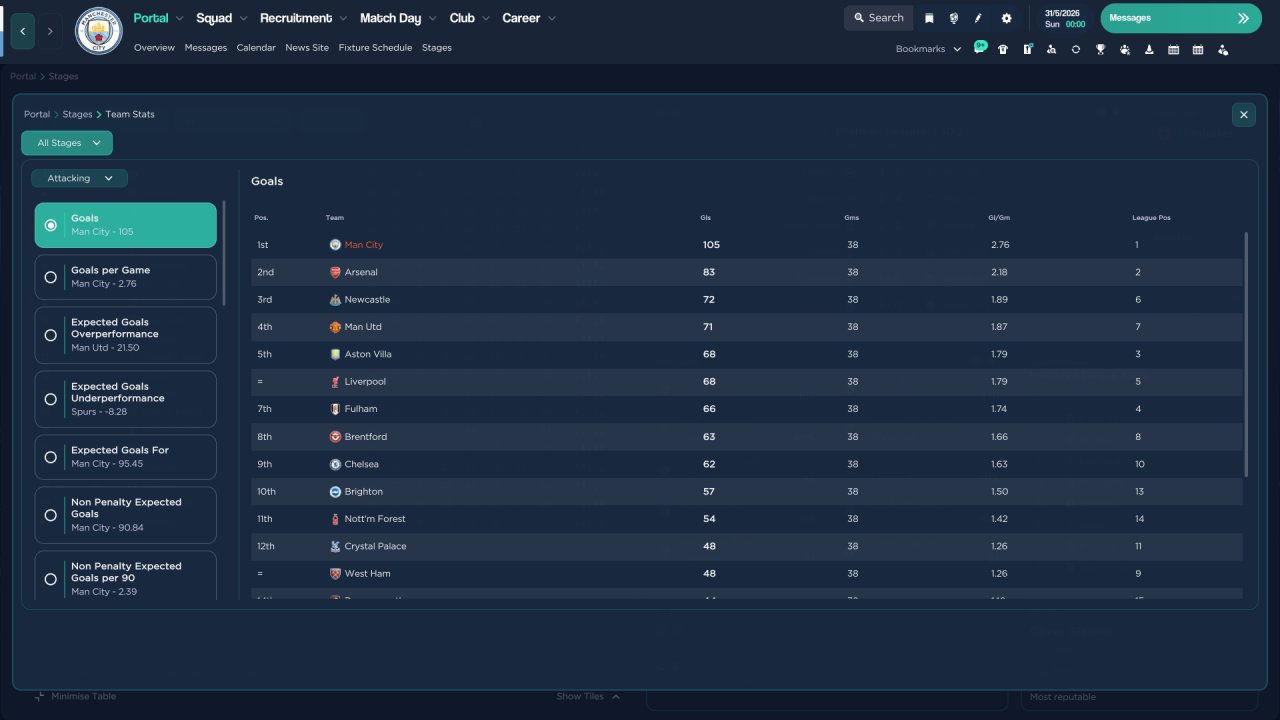
Task: Open the Messages tab under Portal
Action: point(206,48)
